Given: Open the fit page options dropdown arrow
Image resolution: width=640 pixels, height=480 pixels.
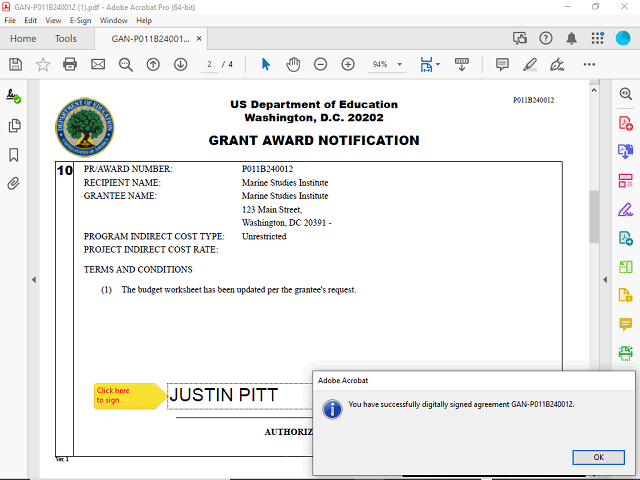Looking at the screenshot, I should pyautogui.click(x=438, y=64).
